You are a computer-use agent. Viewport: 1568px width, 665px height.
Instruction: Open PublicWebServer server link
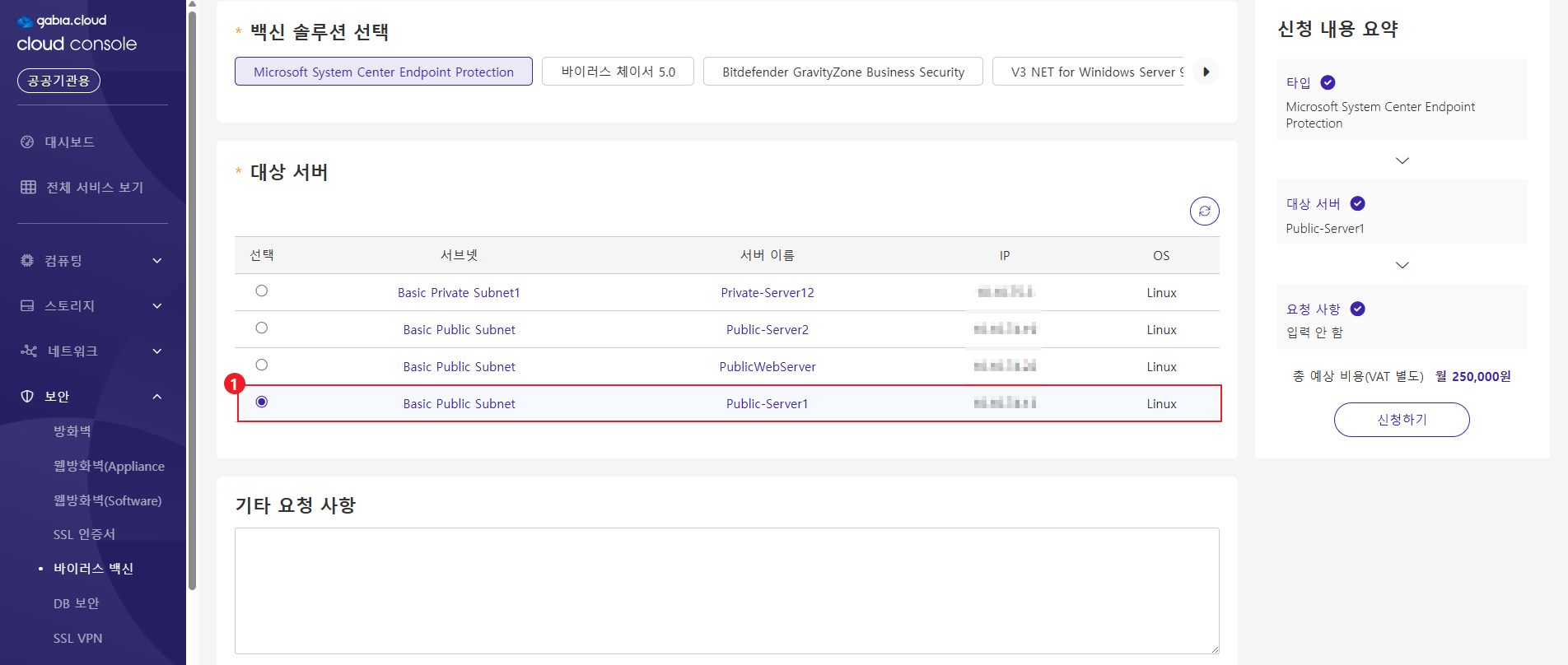pos(768,366)
